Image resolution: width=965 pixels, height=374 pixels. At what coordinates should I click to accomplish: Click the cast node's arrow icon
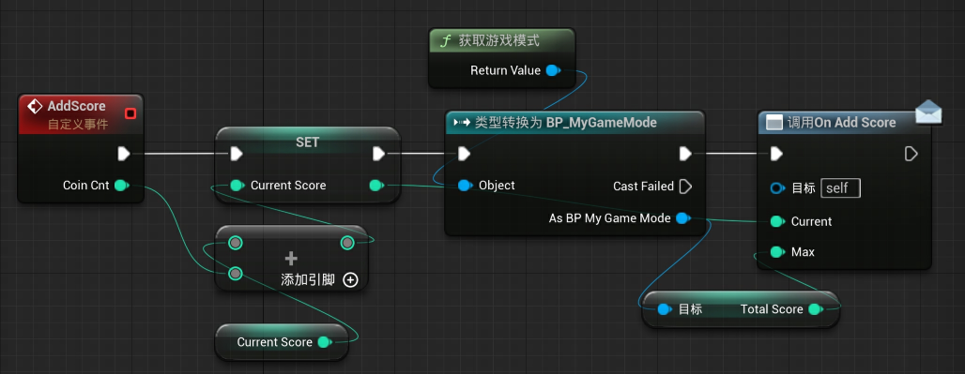point(462,123)
